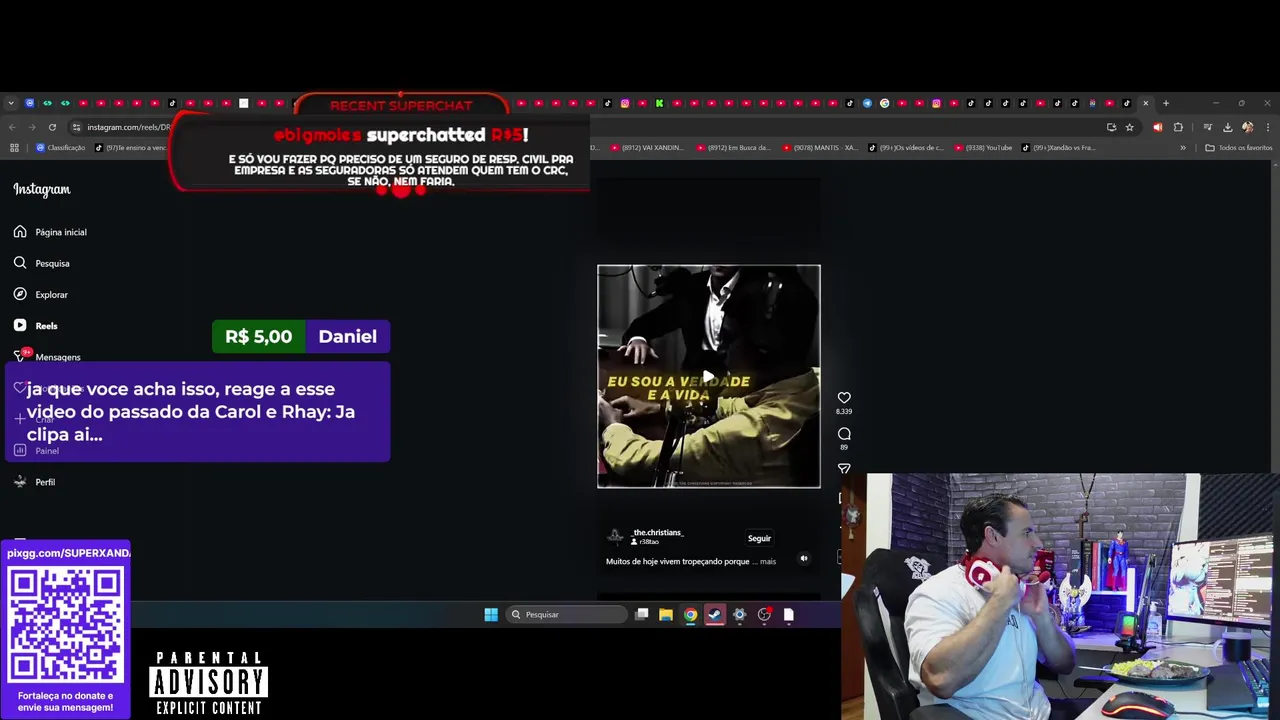This screenshot has height=720, width=1280.
Task: Open the '(99+)Os vídeos de c...' bookmark
Action: [x=905, y=148]
